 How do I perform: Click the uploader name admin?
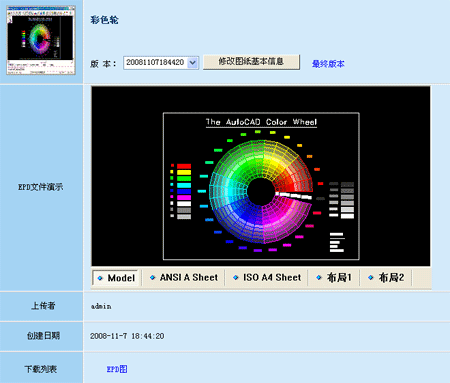point(101,306)
